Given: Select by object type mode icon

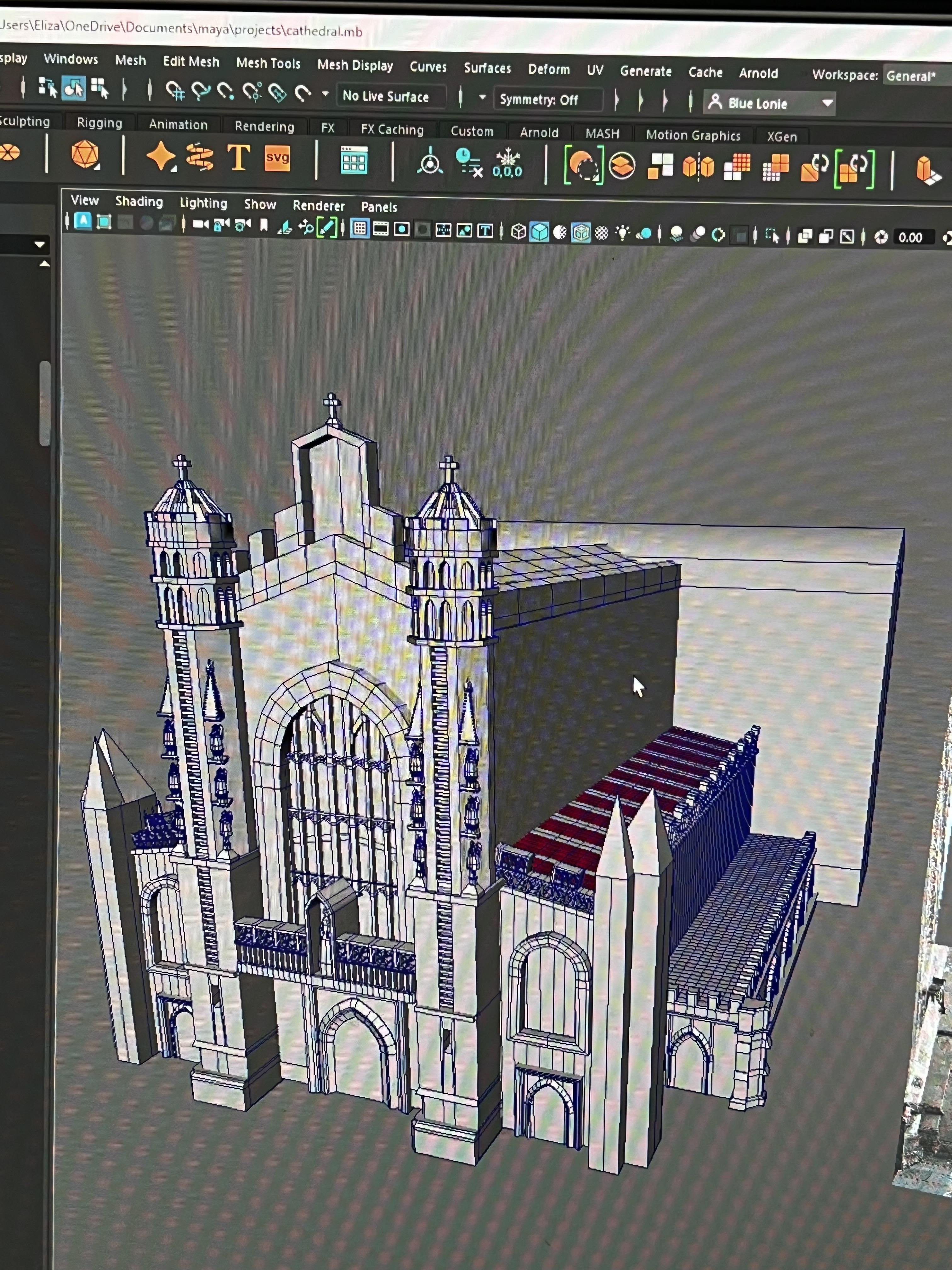Looking at the screenshot, I should (74, 89).
